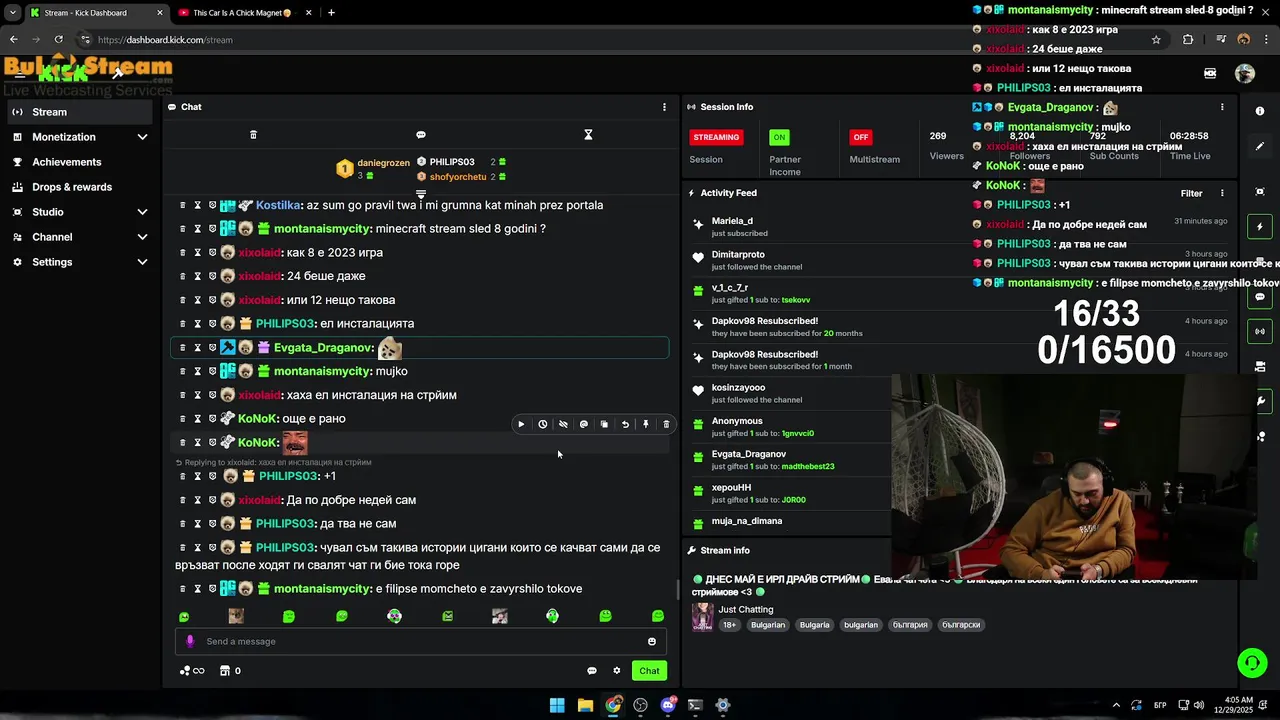Image resolution: width=1280 pixels, height=720 pixels.
Task: Open the Activity Feed Filter
Action: 1192,193
